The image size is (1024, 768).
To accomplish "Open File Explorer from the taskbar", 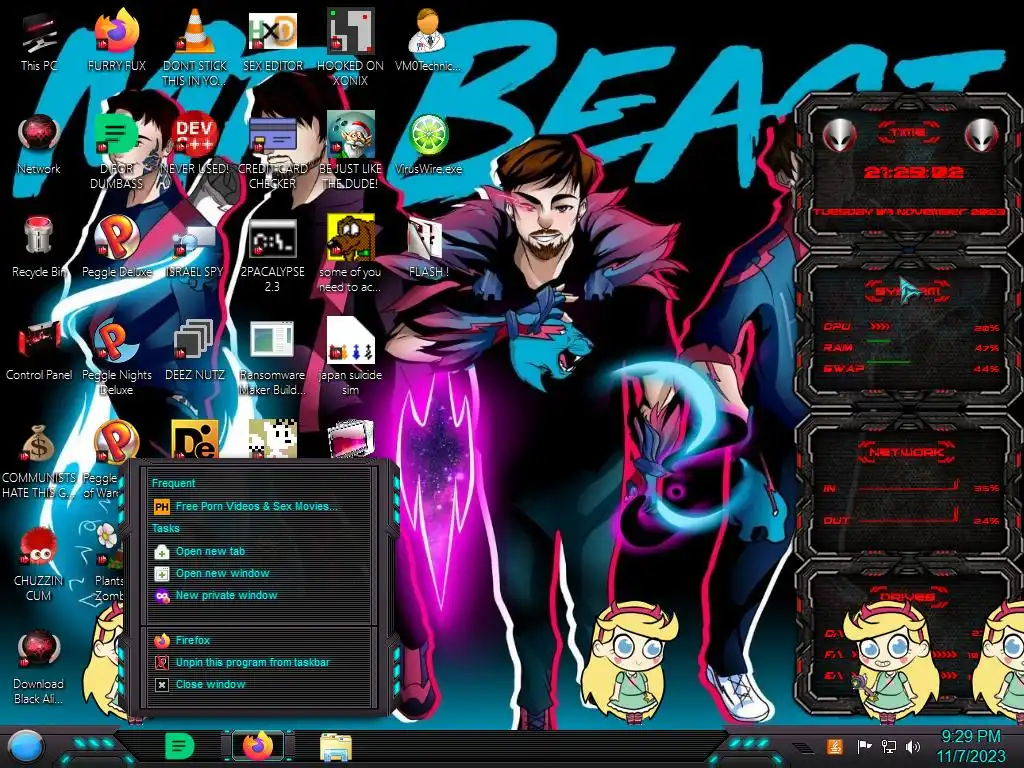I will (336, 747).
